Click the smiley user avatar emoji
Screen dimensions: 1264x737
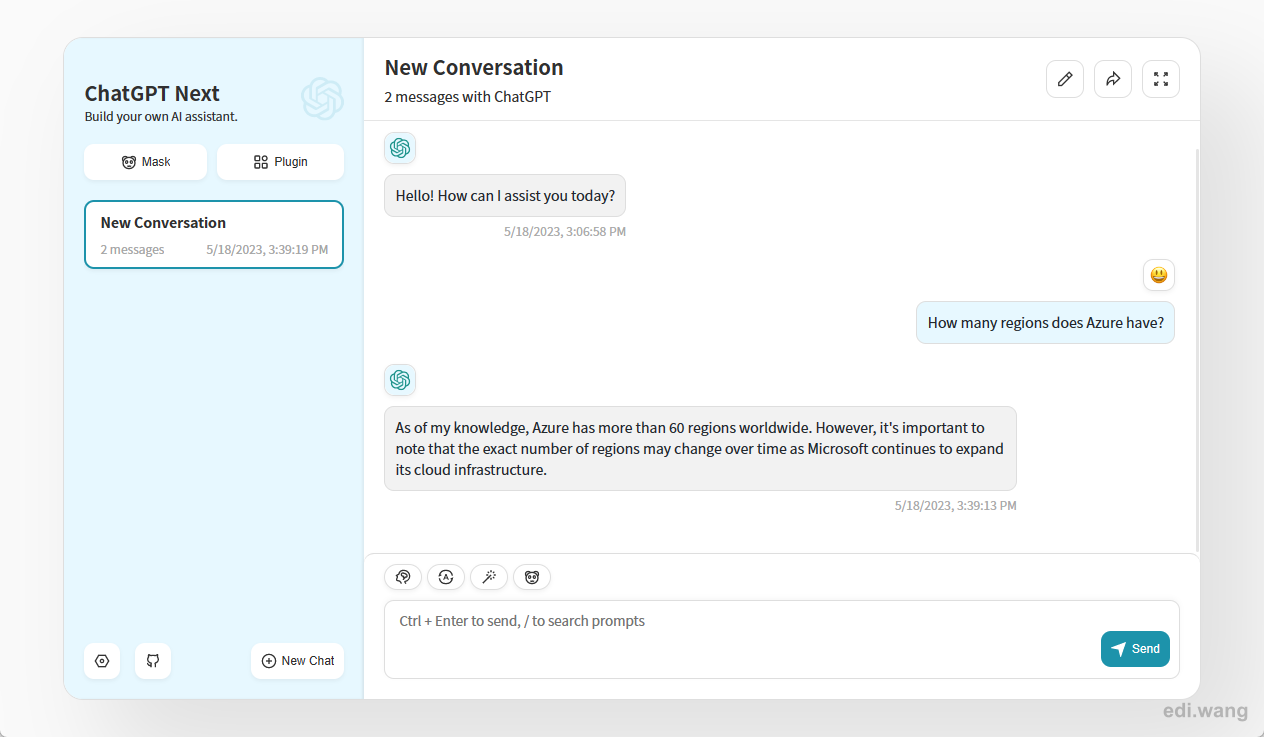point(1159,275)
